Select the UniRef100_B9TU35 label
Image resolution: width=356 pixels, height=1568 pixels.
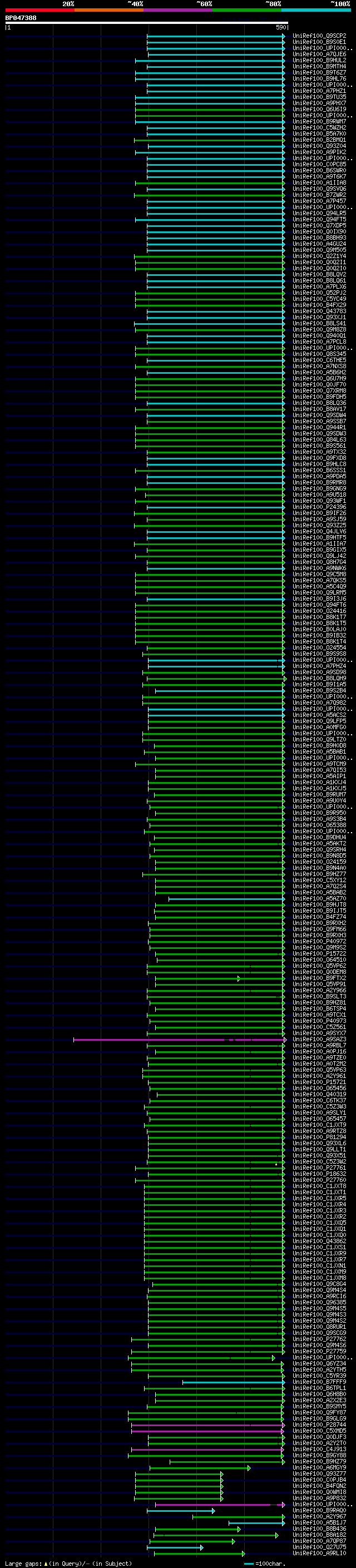tap(319, 97)
